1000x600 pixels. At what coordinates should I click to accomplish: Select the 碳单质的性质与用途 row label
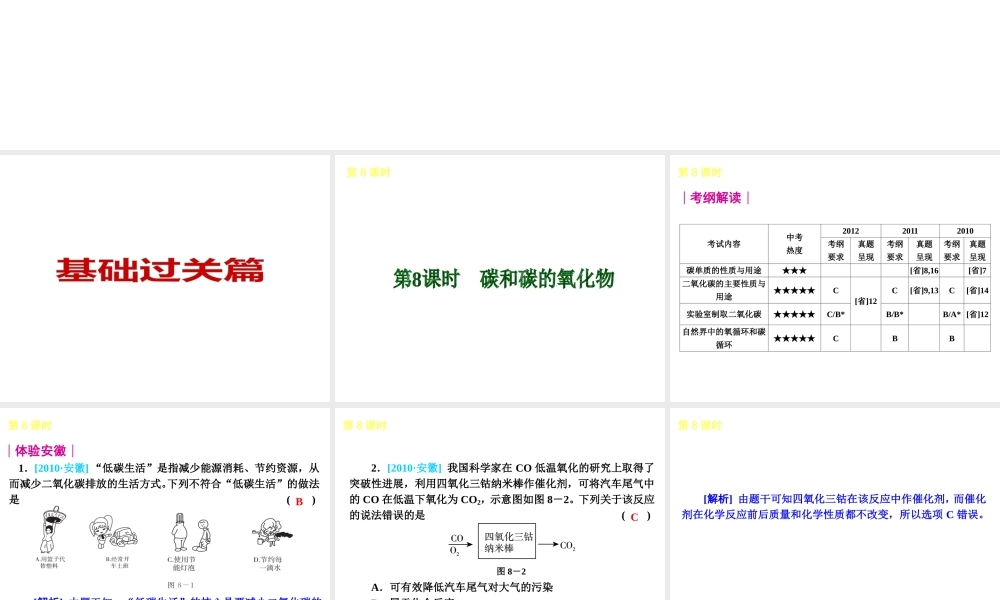[724, 270]
